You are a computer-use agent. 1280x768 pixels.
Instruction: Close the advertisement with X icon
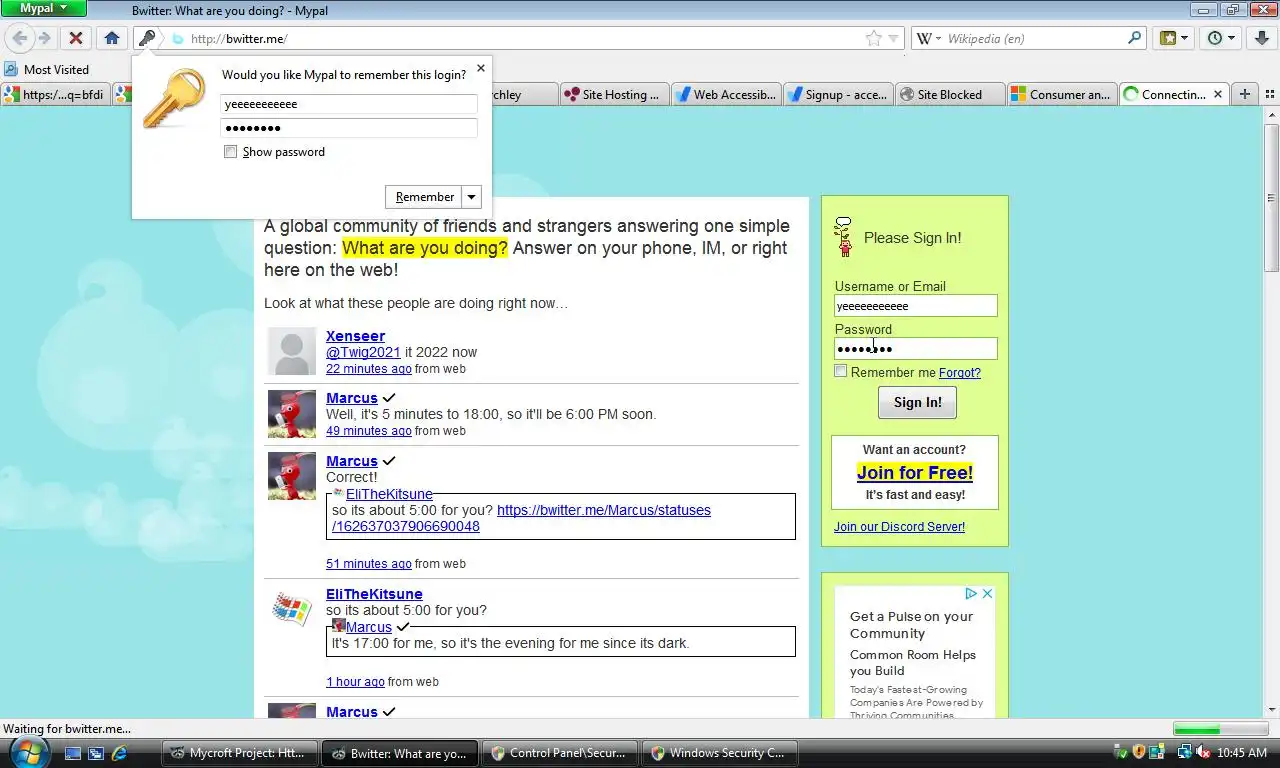[x=987, y=593]
